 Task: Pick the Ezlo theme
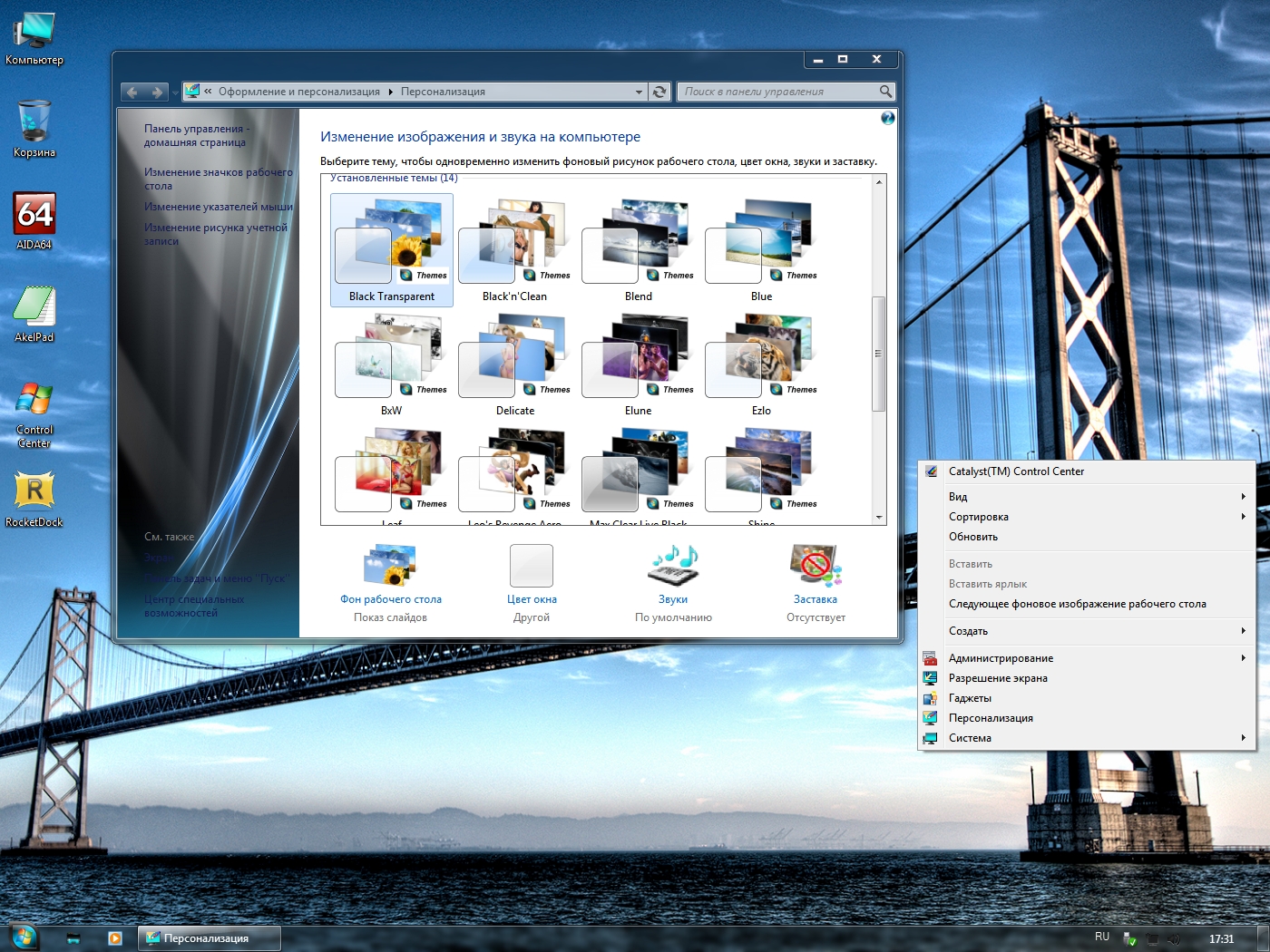[x=761, y=364]
